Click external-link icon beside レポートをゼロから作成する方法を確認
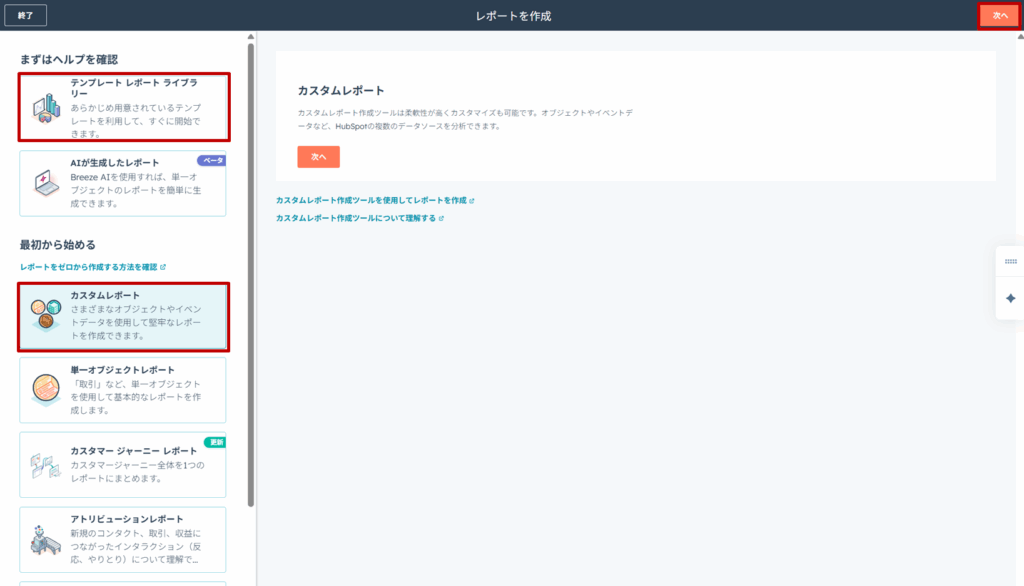Image resolution: width=1024 pixels, height=586 pixels. (x=163, y=268)
